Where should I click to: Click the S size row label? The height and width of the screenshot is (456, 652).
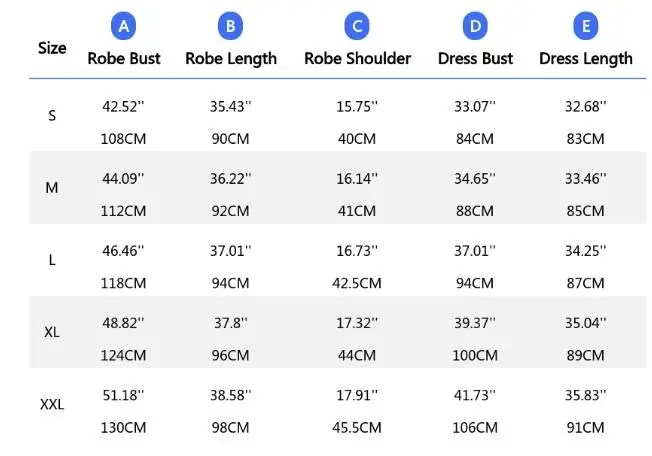point(52,116)
